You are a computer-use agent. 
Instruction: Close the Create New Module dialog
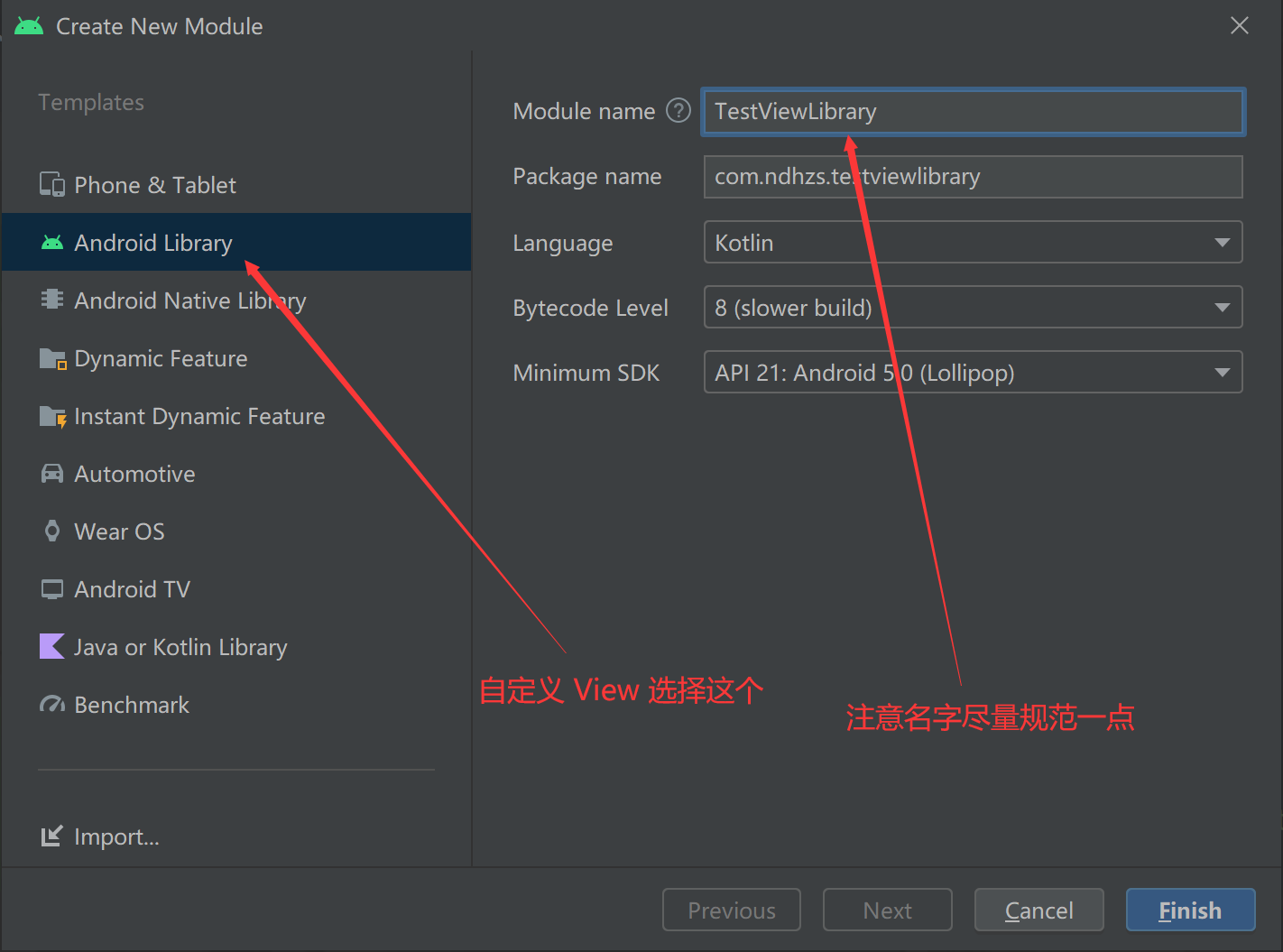(x=1240, y=25)
